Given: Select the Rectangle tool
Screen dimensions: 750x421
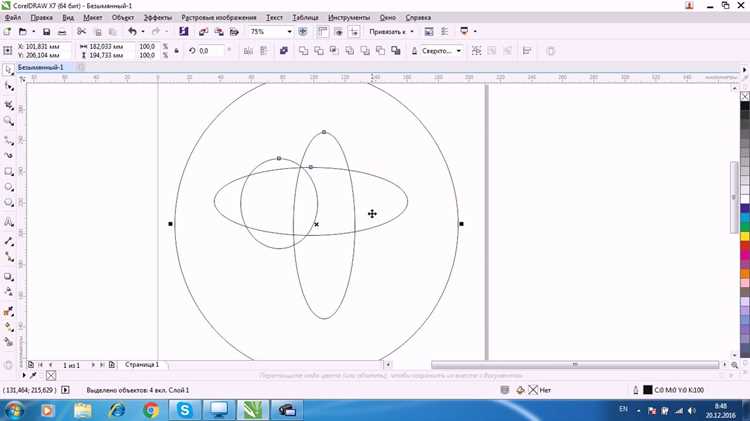Looking at the screenshot, I should (x=8, y=171).
